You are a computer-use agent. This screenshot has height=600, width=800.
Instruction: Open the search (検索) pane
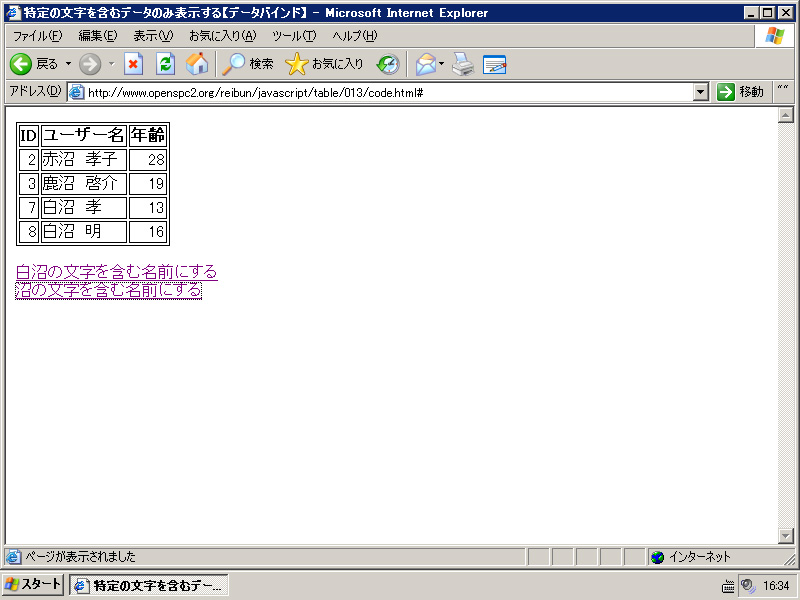[x=248, y=64]
